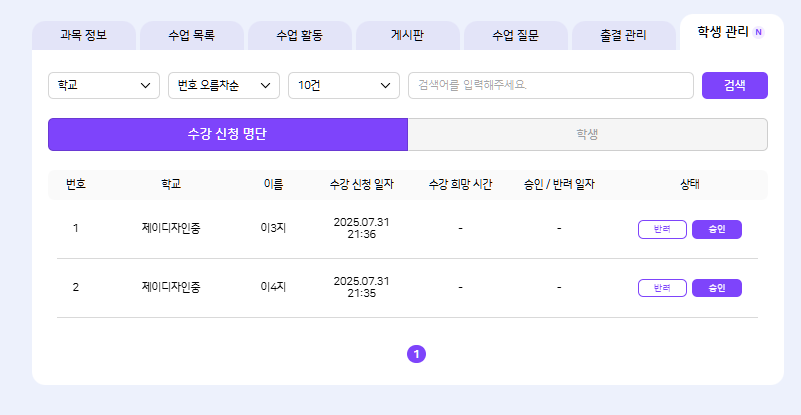The width and height of the screenshot is (801, 415).
Task: Approve 이3지's enrollment with 승인
Action: pos(716,229)
